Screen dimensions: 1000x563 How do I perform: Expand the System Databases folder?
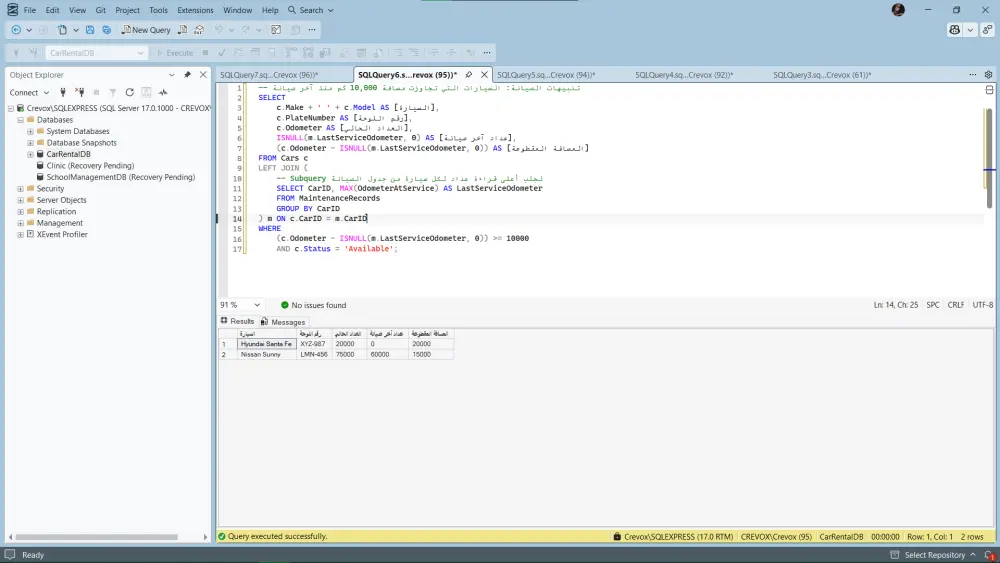(30, 131)
